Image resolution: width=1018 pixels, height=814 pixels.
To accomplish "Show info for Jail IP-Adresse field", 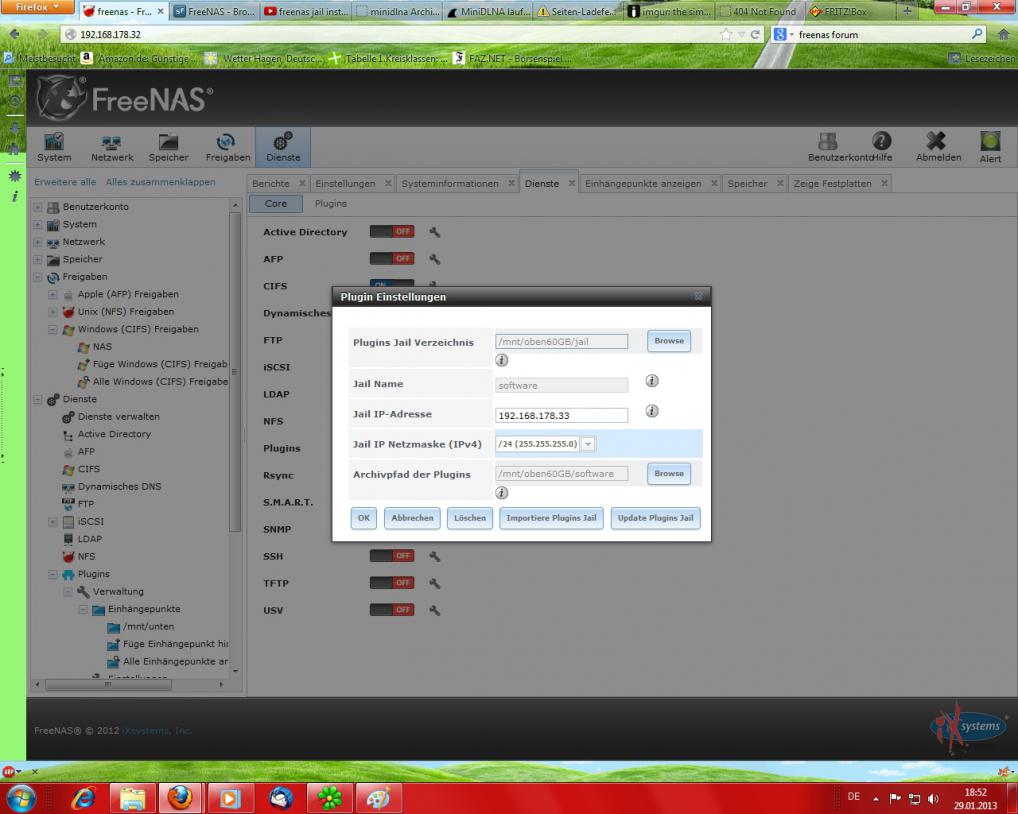I will click(x=652, y=411).
